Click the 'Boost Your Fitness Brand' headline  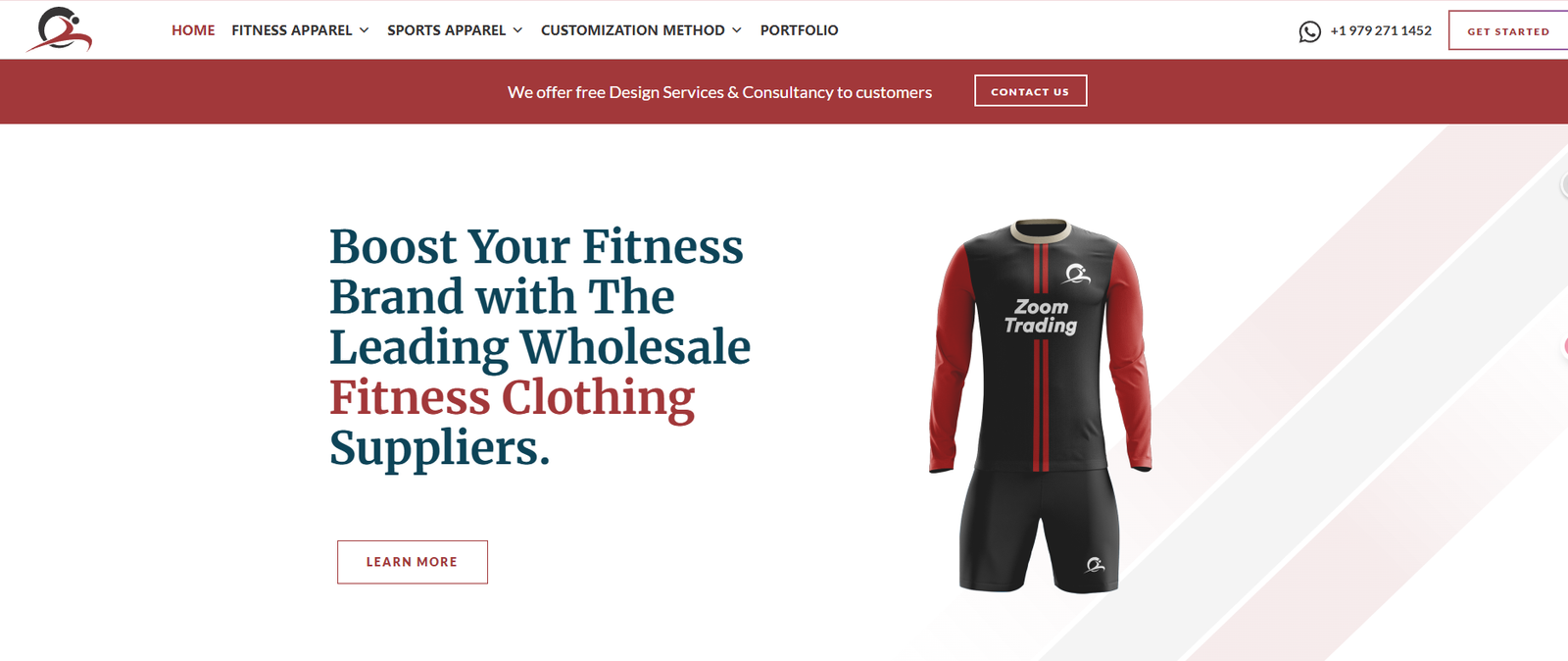tap(540, 347)
